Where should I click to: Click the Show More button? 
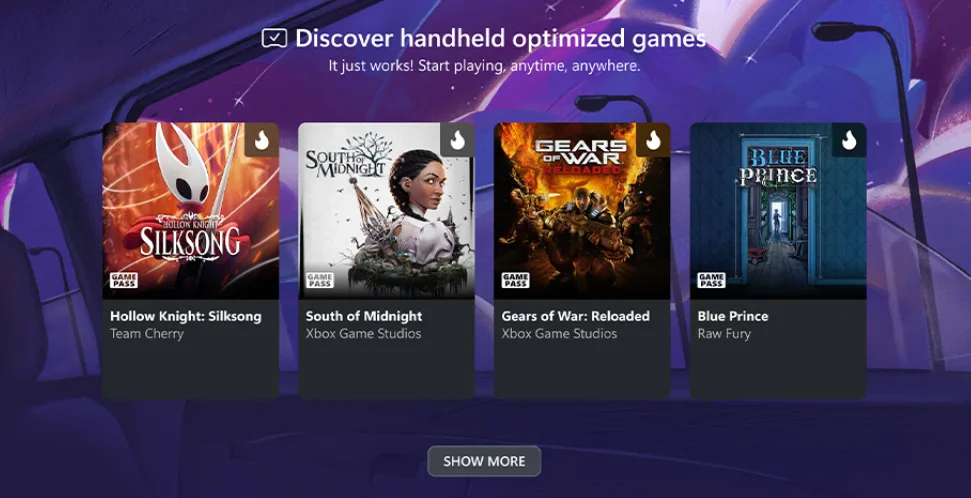point(484,461)
